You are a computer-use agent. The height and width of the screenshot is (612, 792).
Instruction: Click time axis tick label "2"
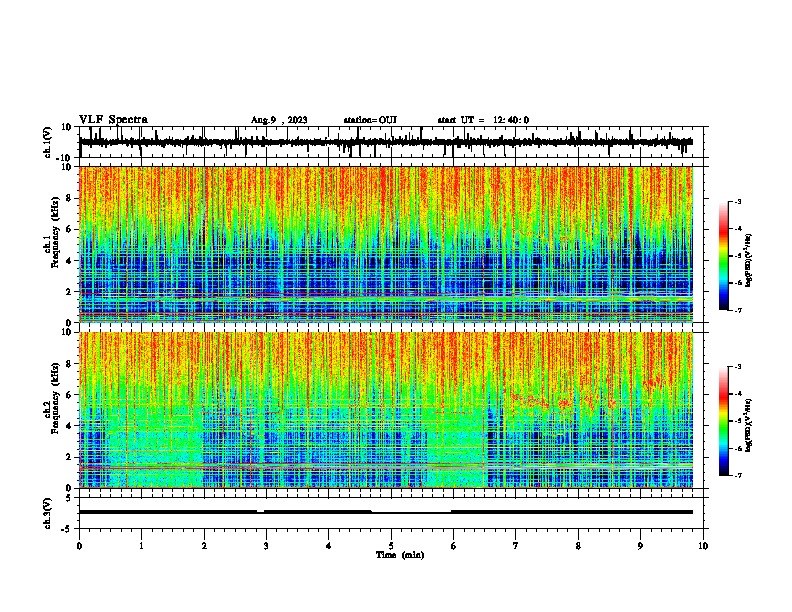coord(204,546)
